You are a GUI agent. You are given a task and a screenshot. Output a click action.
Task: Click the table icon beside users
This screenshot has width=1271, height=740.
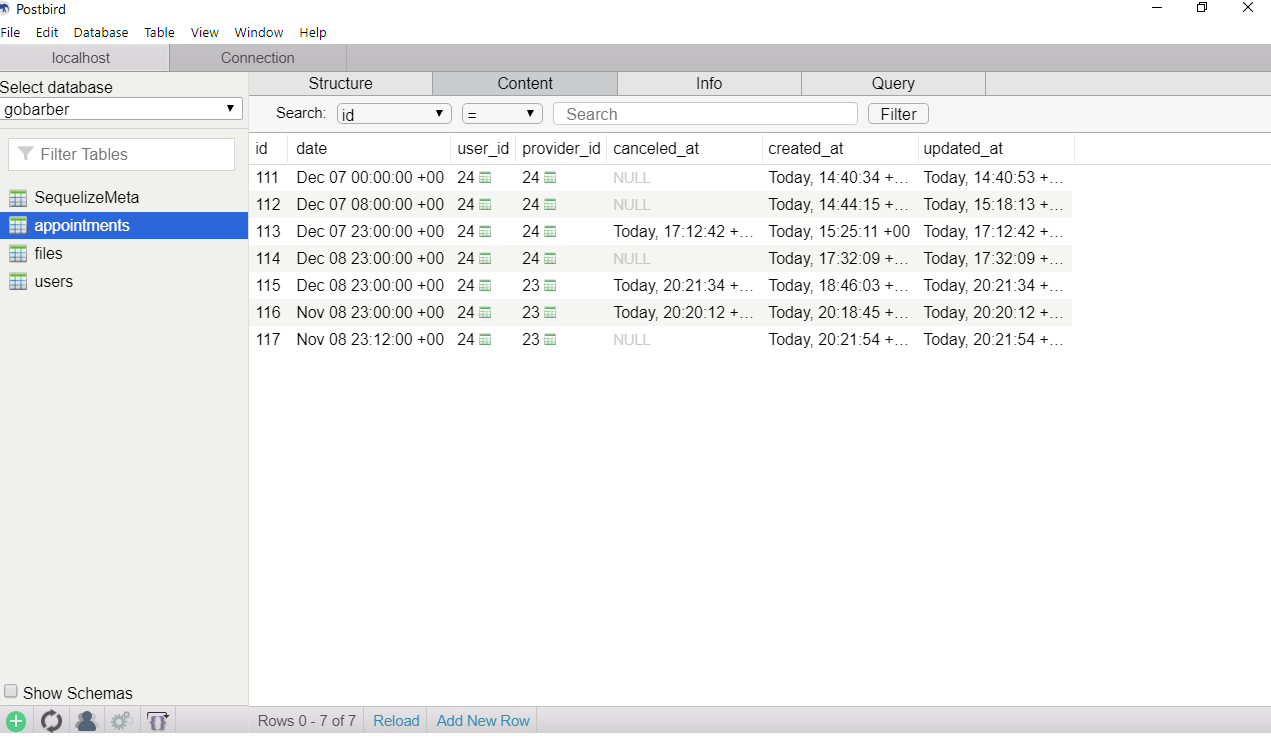click(18, 281)
